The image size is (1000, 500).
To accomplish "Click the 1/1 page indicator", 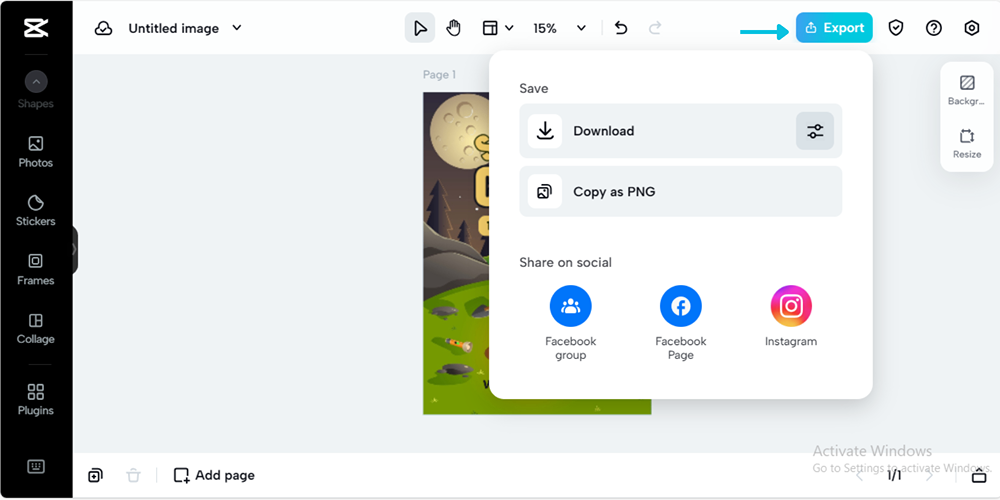I will point(894,475).
